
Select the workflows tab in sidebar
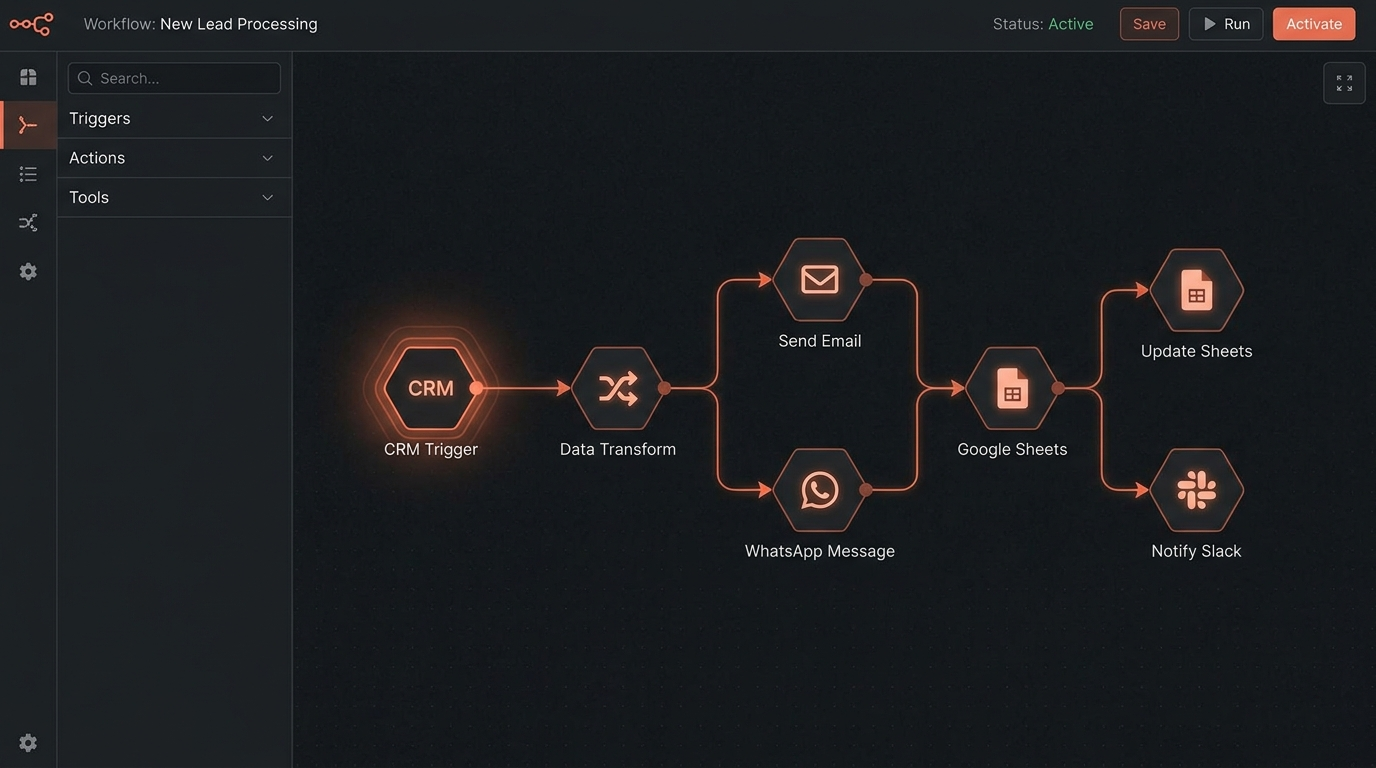pos(28,125)
